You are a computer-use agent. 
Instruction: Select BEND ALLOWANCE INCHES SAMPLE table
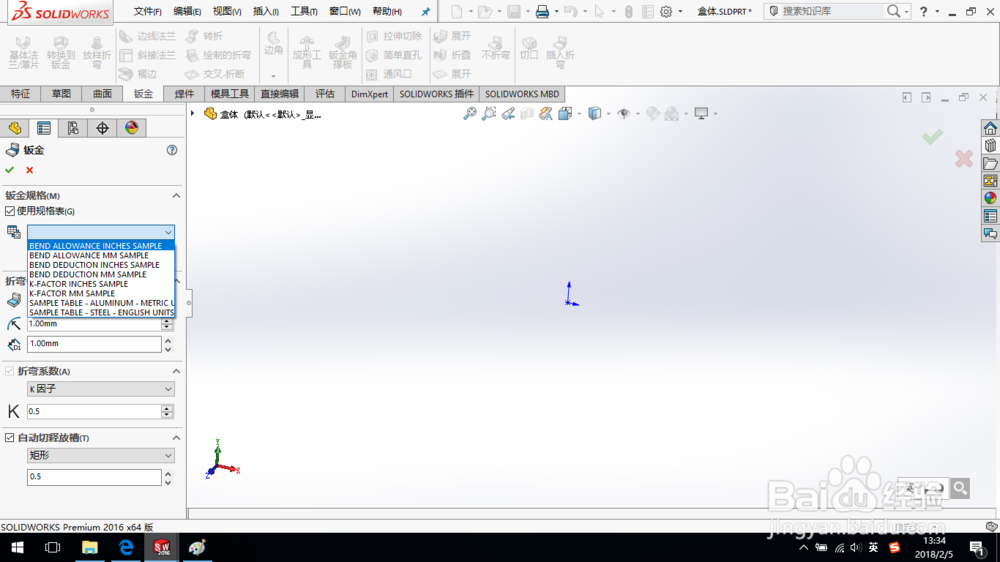pos(101,246)
